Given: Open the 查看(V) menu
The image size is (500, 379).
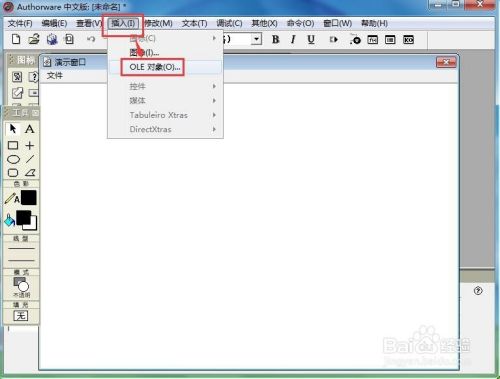Looking at the screenshot, I should [89, 23].
